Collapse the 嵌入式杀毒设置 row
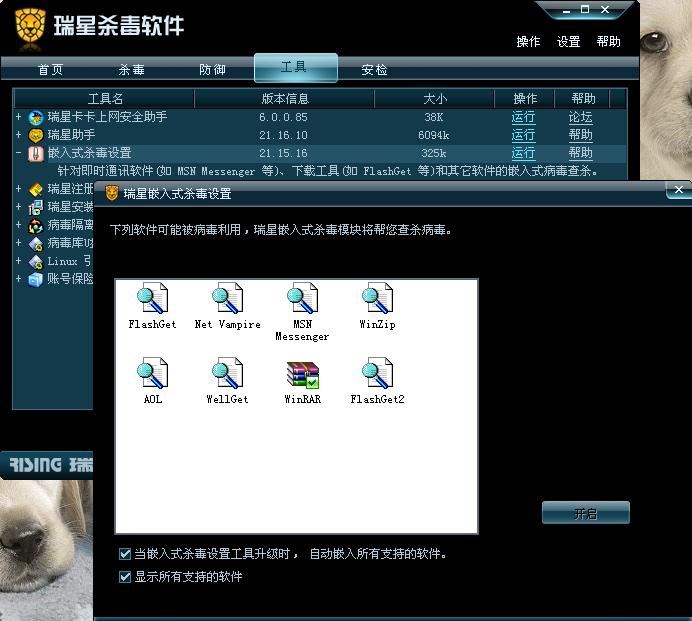This screenshot has height=621, width=692. (19, 153)
